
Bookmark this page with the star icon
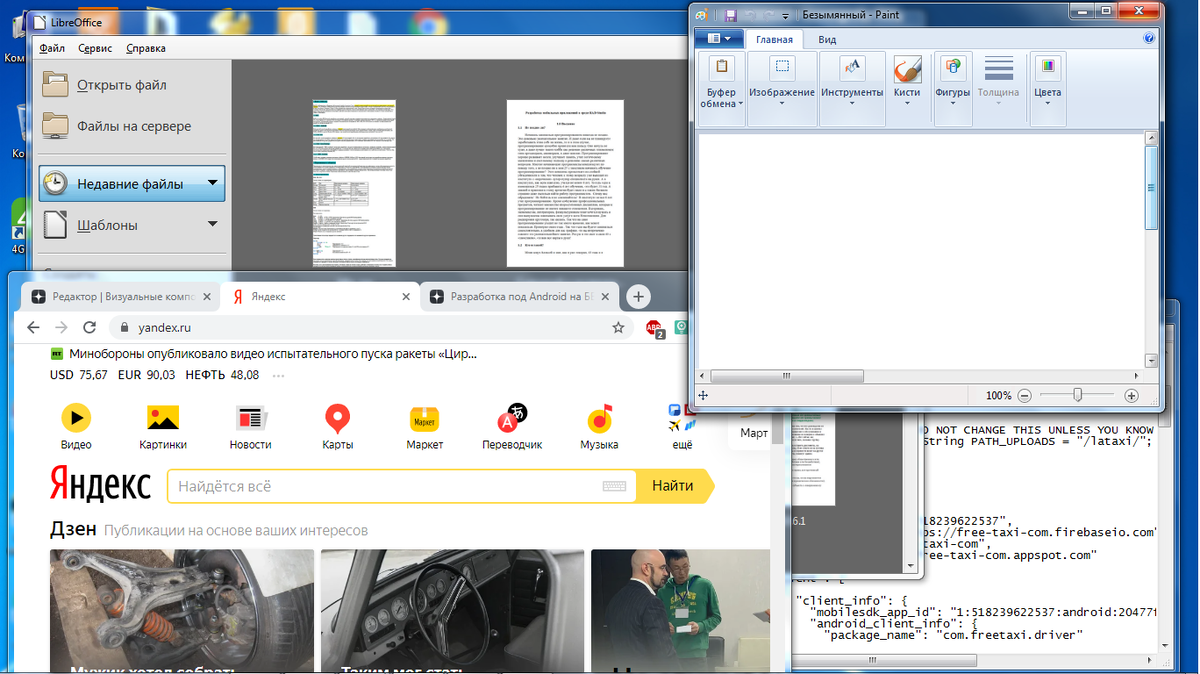click(618, 327)
